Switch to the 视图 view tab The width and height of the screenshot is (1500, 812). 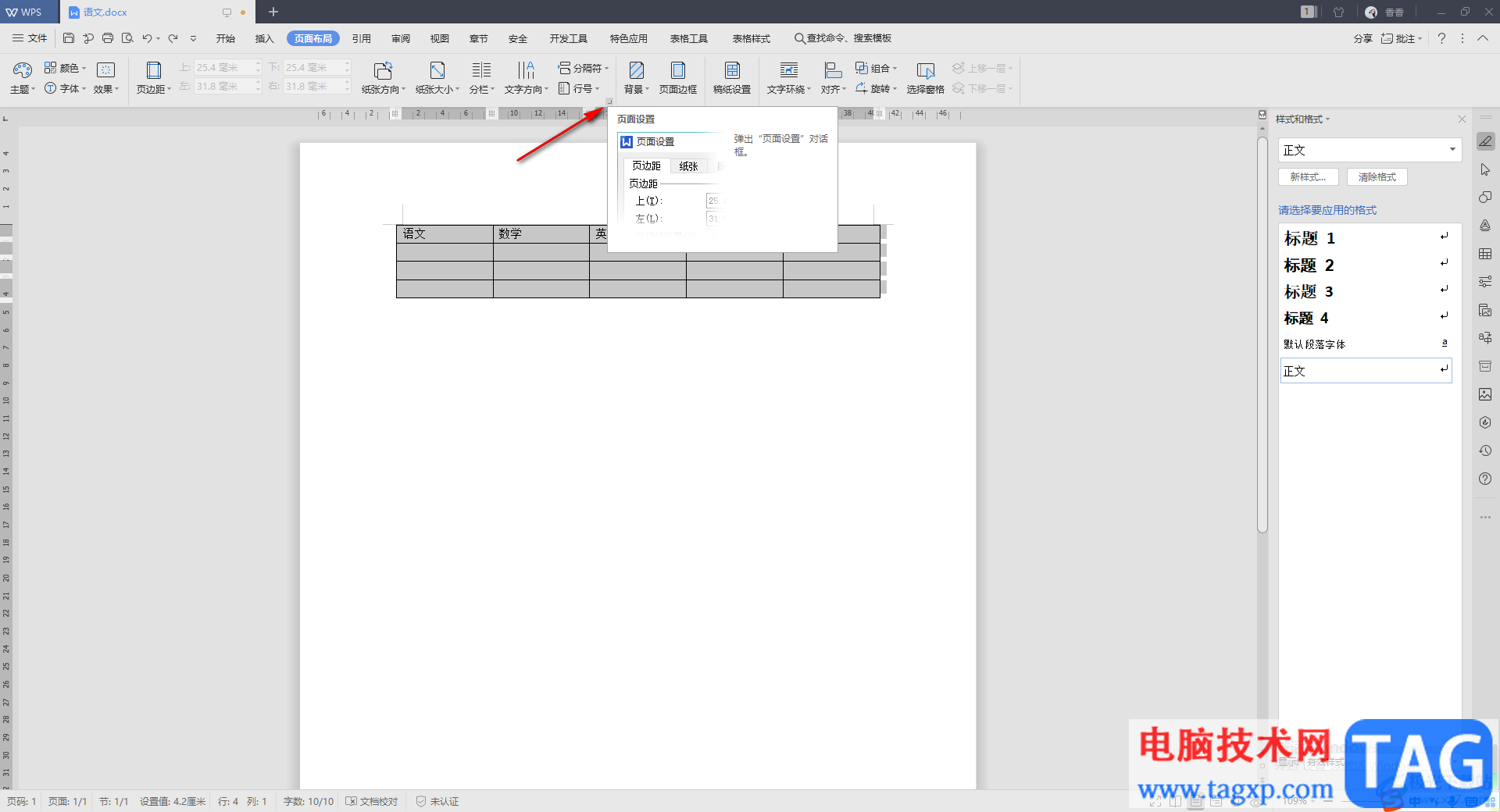point(440,38)
